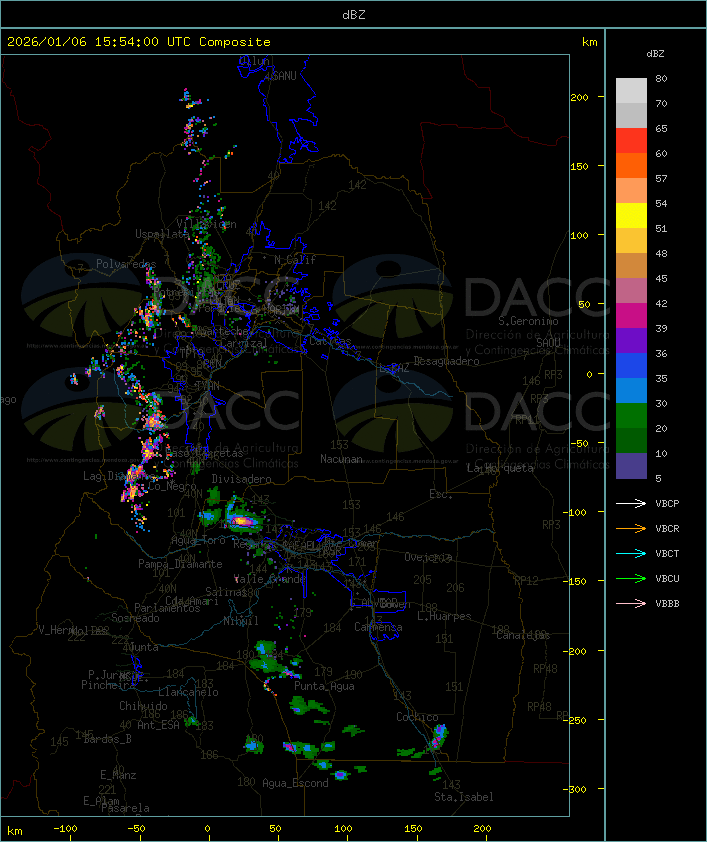Select the yellow 51–54 dBZ legend swatch
Image resolution: width=707 pixels, height=842 pixels.
click(x=631, y=216)
